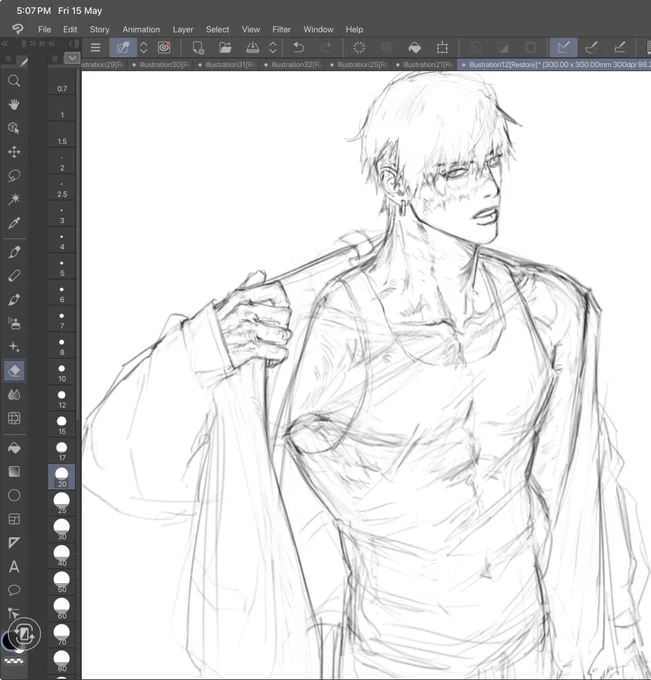Image resolution: width=651 pixels, height=680 pixels.
Task: Open the Help menu
Action: (354, 29)
